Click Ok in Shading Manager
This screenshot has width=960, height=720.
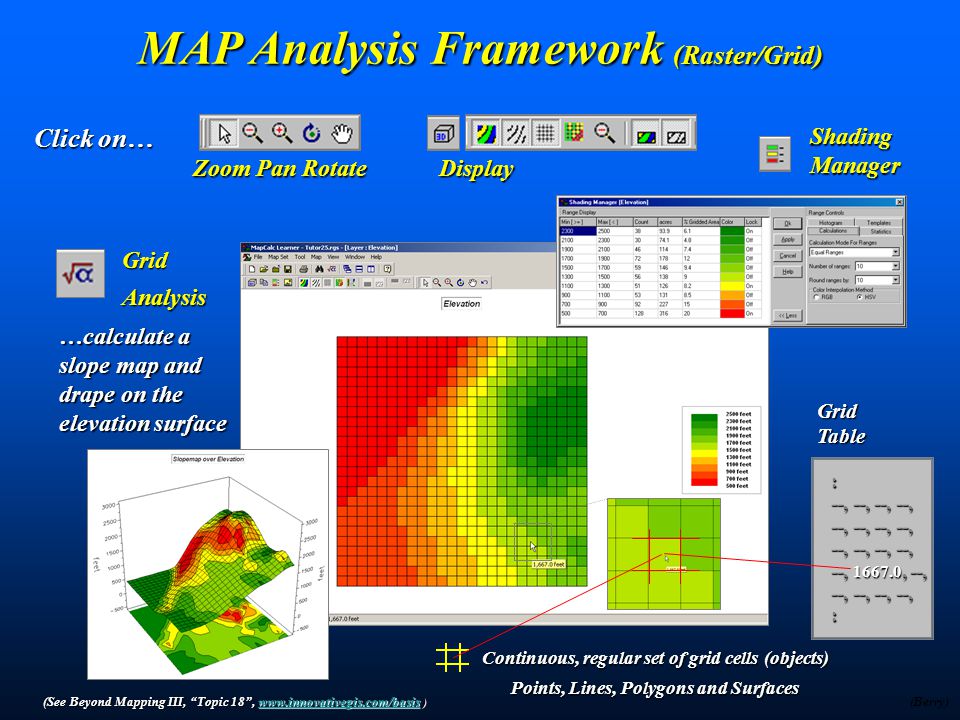point(787,223)
